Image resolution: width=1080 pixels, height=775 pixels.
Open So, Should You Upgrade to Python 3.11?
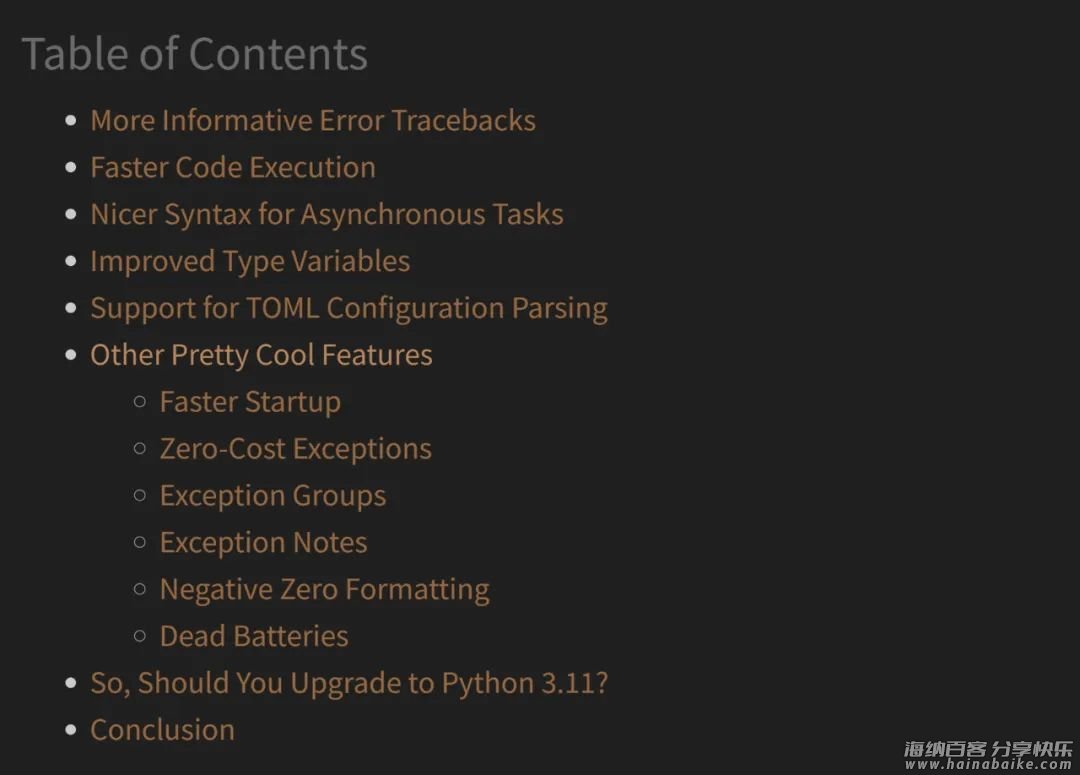[x=349, y=683]
